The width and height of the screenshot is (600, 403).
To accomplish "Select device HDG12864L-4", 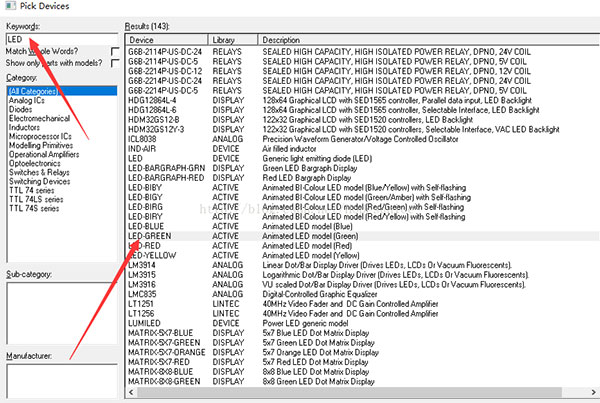I will [363, 100].
